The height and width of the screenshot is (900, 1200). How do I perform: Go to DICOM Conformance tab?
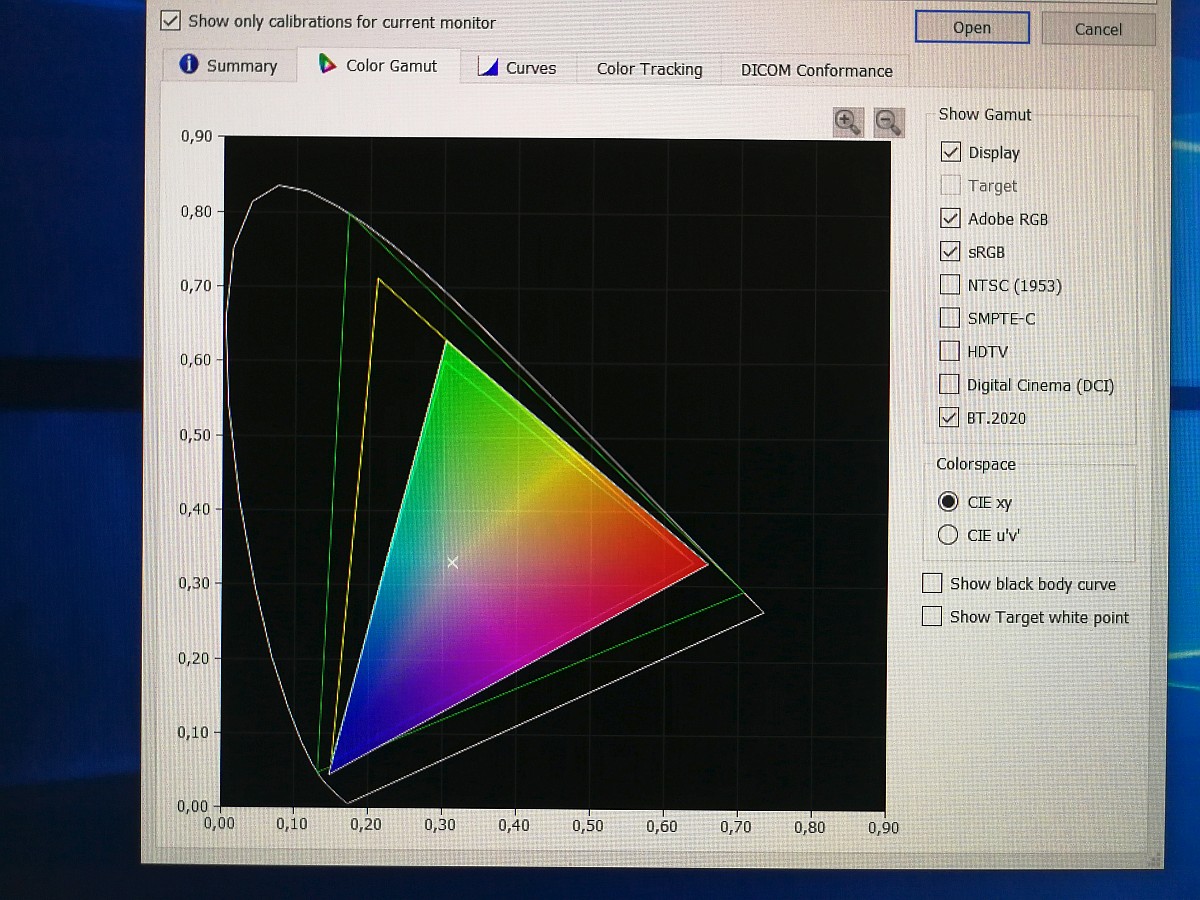tap(816, 70)
